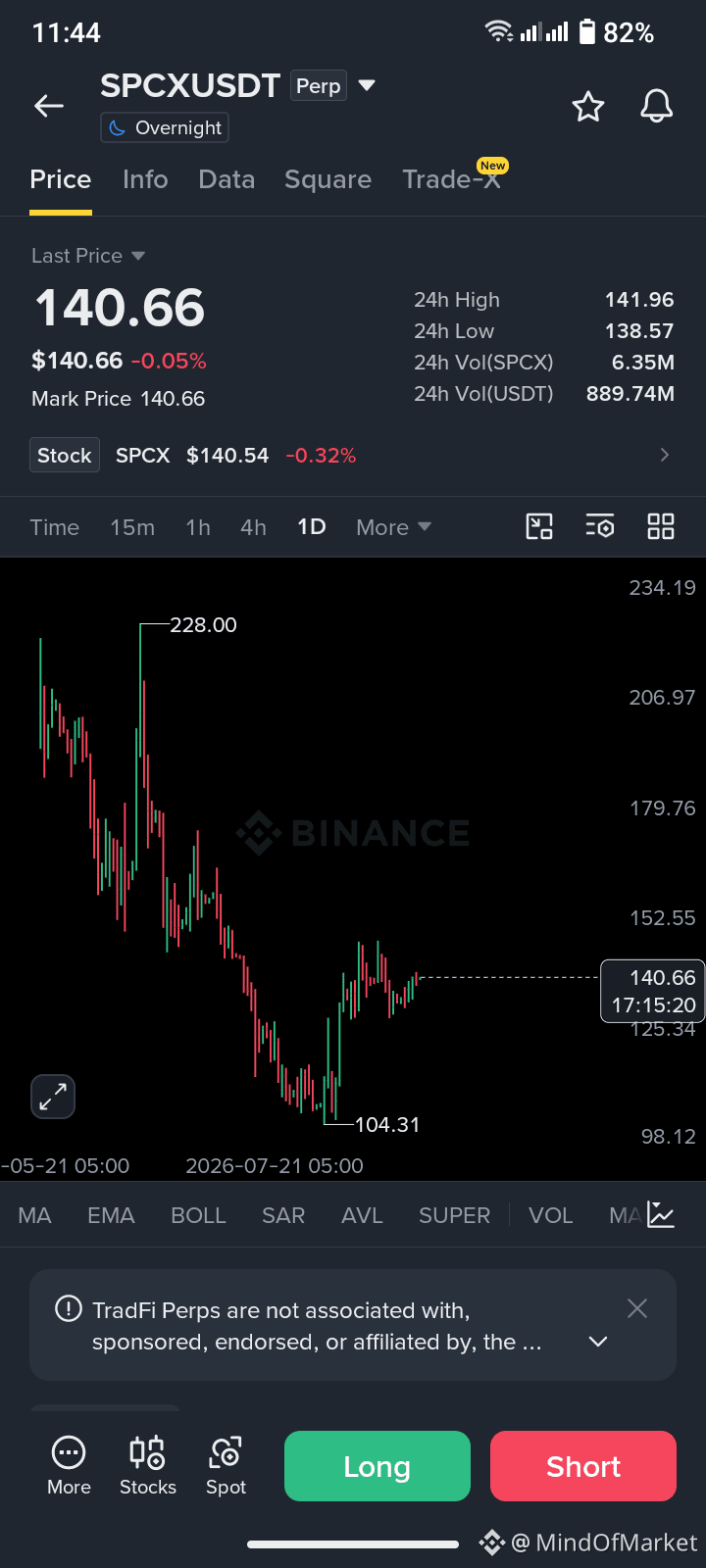Tap the 228.00 high marker on chart

tap(203, 625)
